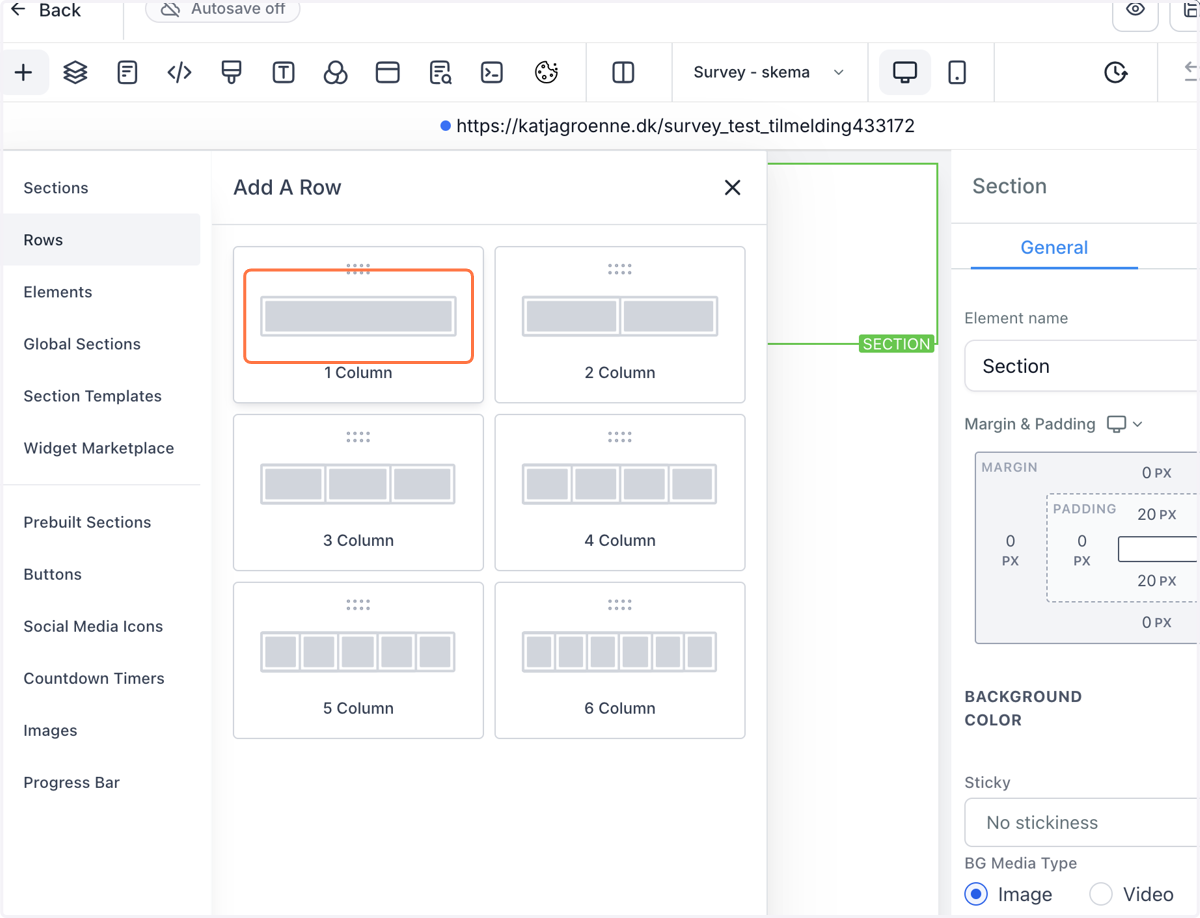Open the Margin & Padding device dropdown

click(1125, 424)
